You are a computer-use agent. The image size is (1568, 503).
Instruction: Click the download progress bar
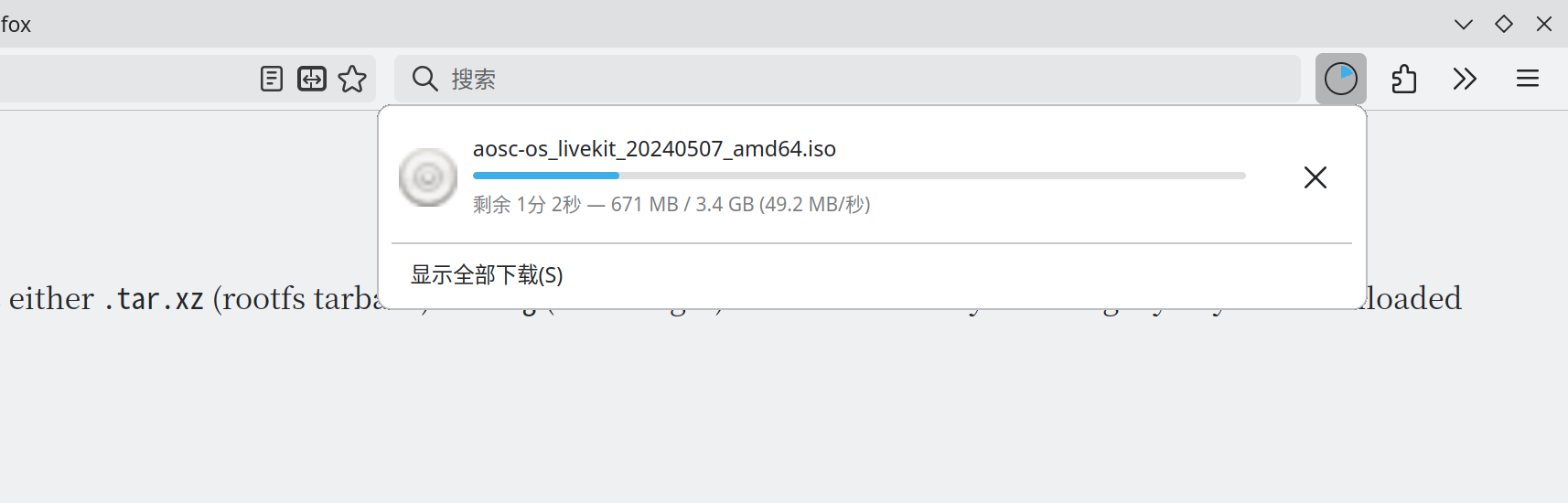pos(858,176)
